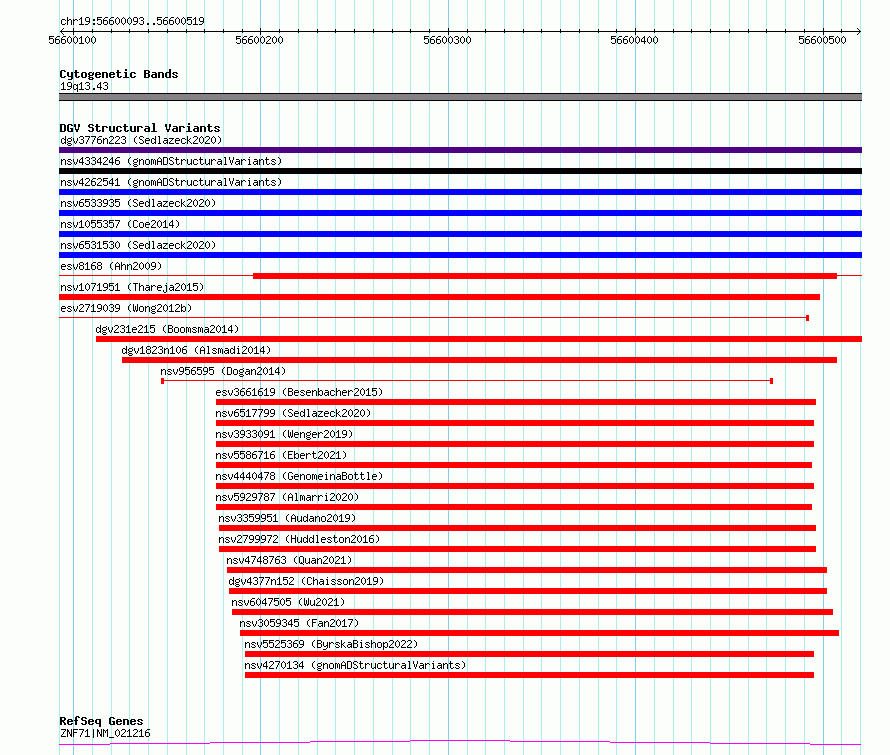Click the thin red line under nsv956595
The height and width of the screenshot is (755, 890).
pos(467,381)
